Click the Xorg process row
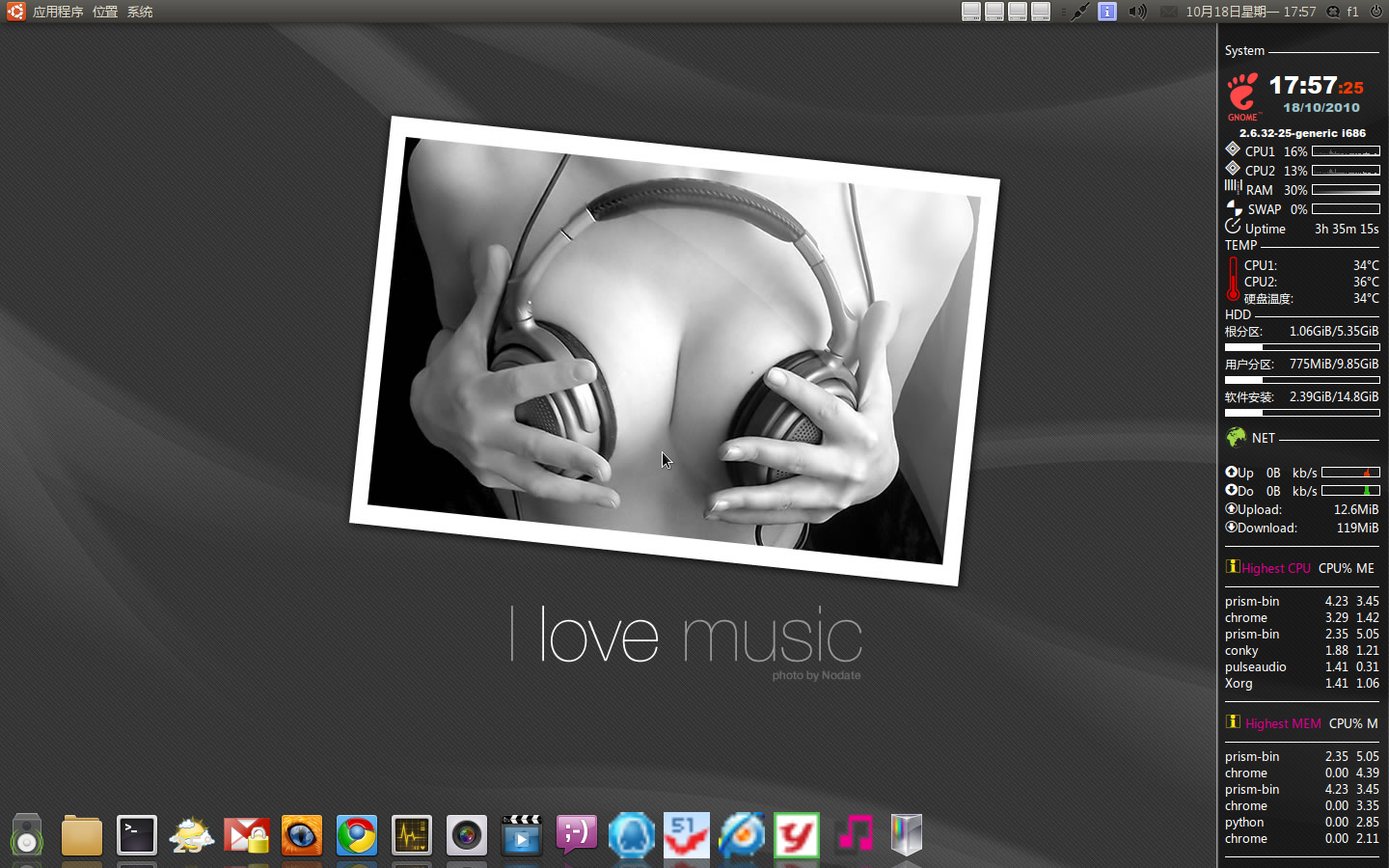The width and height of the screenshot is (1389, 868). (x=1302, y=684)
